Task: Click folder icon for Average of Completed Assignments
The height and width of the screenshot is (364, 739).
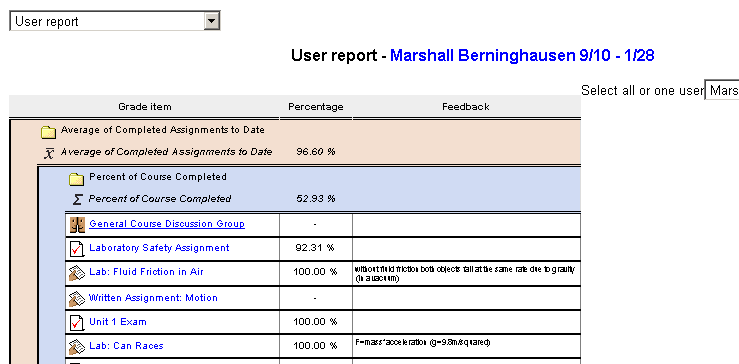Action: 49,132
